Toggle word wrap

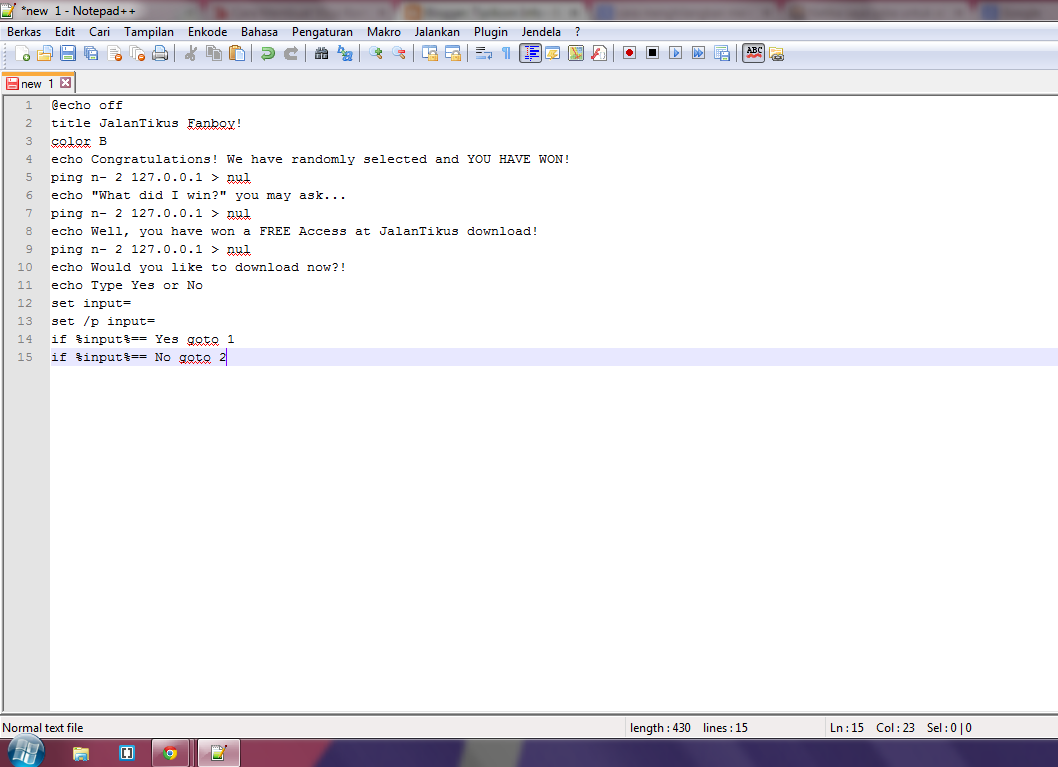pos(484,53)
